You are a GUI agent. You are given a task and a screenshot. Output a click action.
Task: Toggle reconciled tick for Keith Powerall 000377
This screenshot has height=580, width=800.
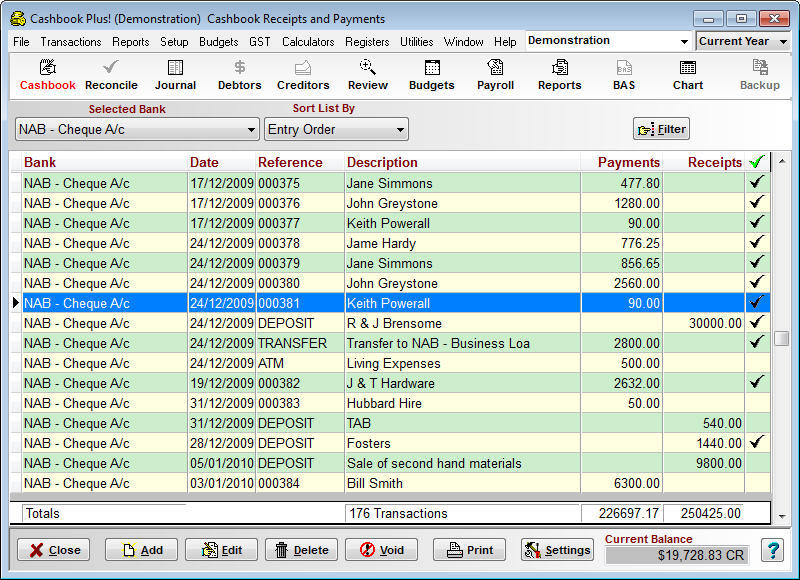(757, 222)
